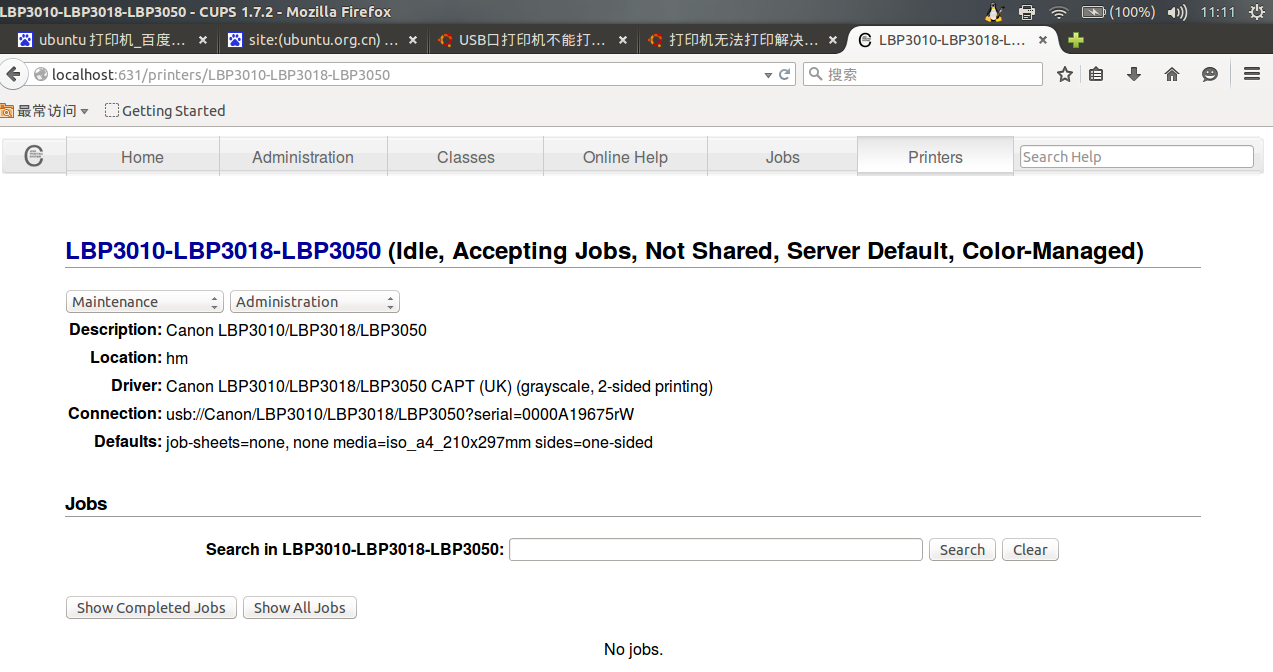Open CUPS Classes tab
The width and height of the screenshot is (1273, 672).
point(466,157)
